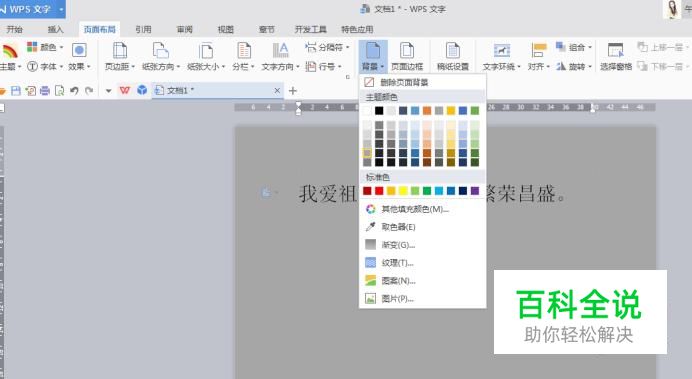692x379 pixels.
Task: Click the red WPS home icon
Action: point(125,90)
